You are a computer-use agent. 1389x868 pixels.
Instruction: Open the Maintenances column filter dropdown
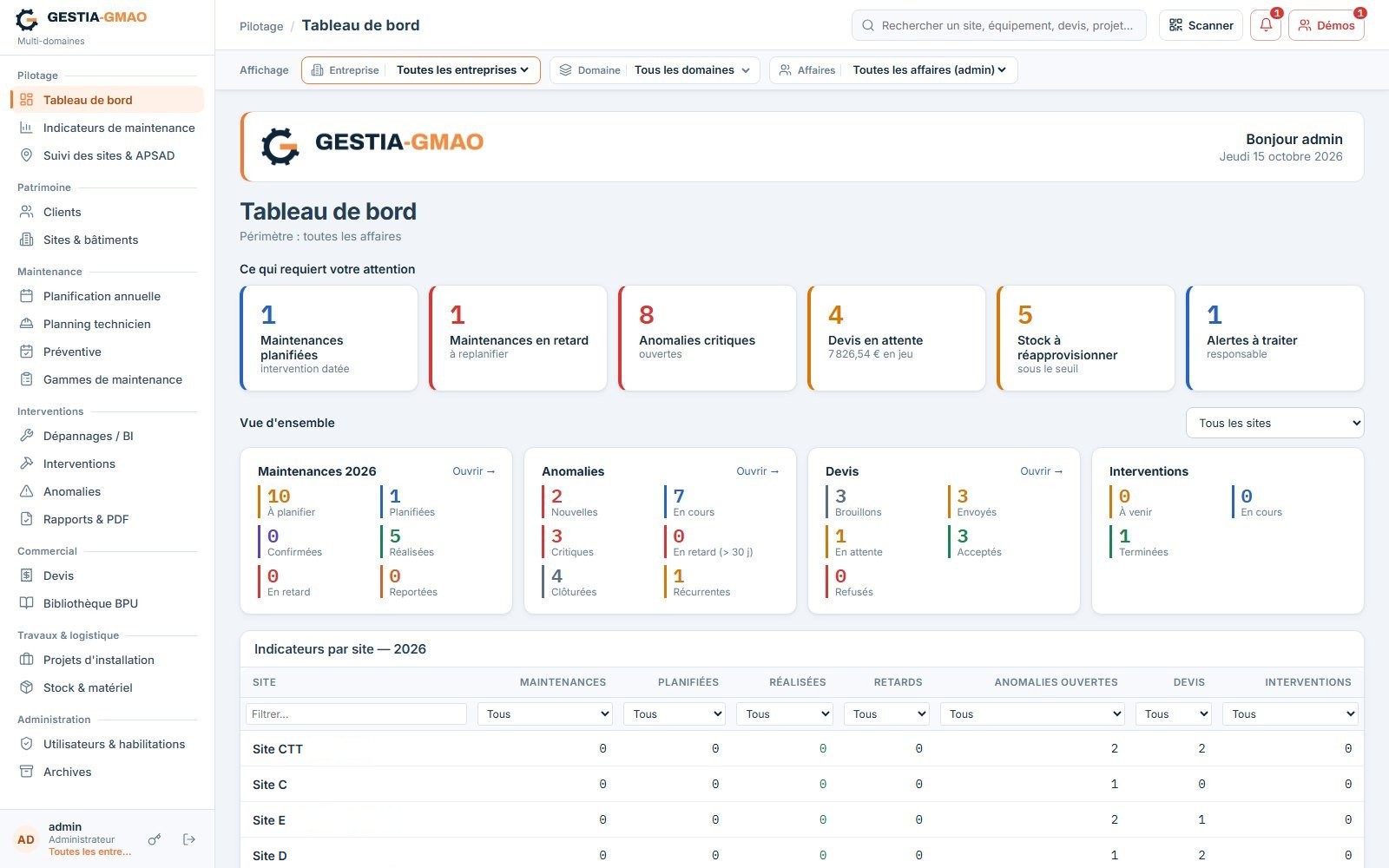(545, 714)
